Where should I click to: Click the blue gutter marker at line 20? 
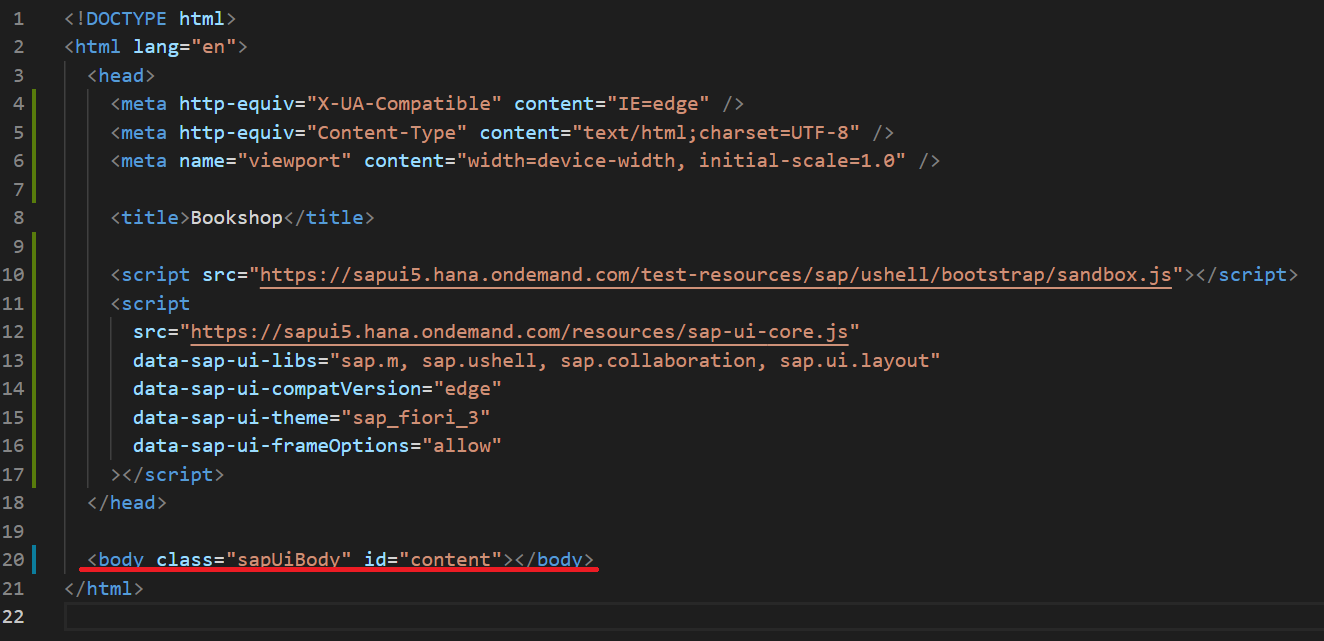coord(34,559)
